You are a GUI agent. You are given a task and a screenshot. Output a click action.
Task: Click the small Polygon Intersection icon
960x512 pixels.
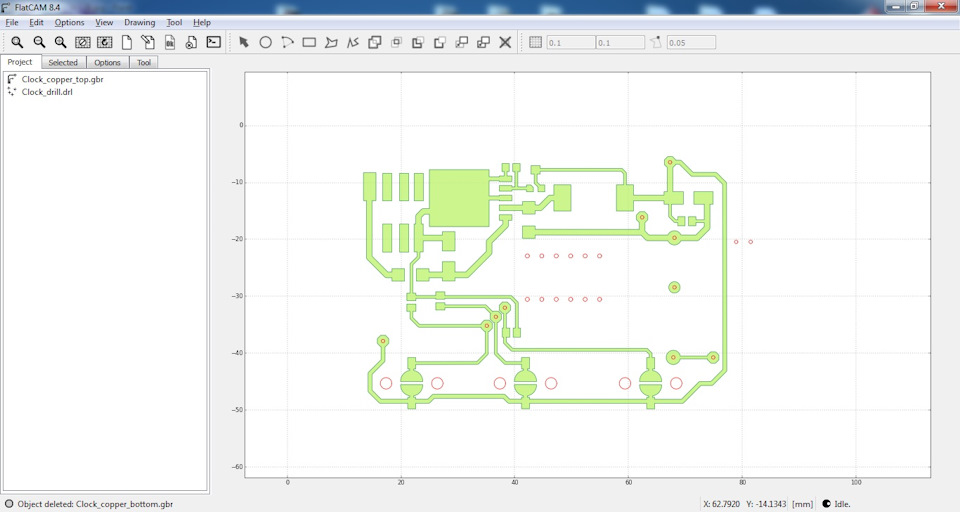[396, 42]
